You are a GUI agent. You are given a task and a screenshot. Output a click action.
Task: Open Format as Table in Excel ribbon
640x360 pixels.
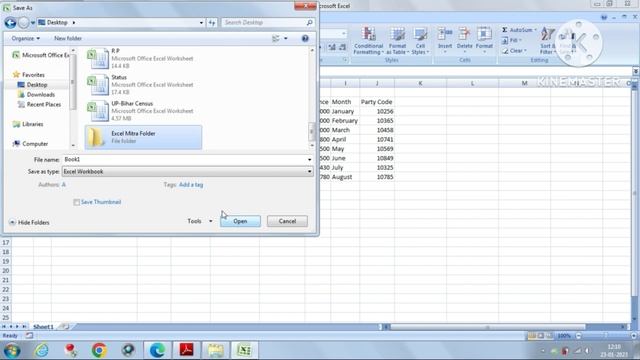[x=397, y=41]
